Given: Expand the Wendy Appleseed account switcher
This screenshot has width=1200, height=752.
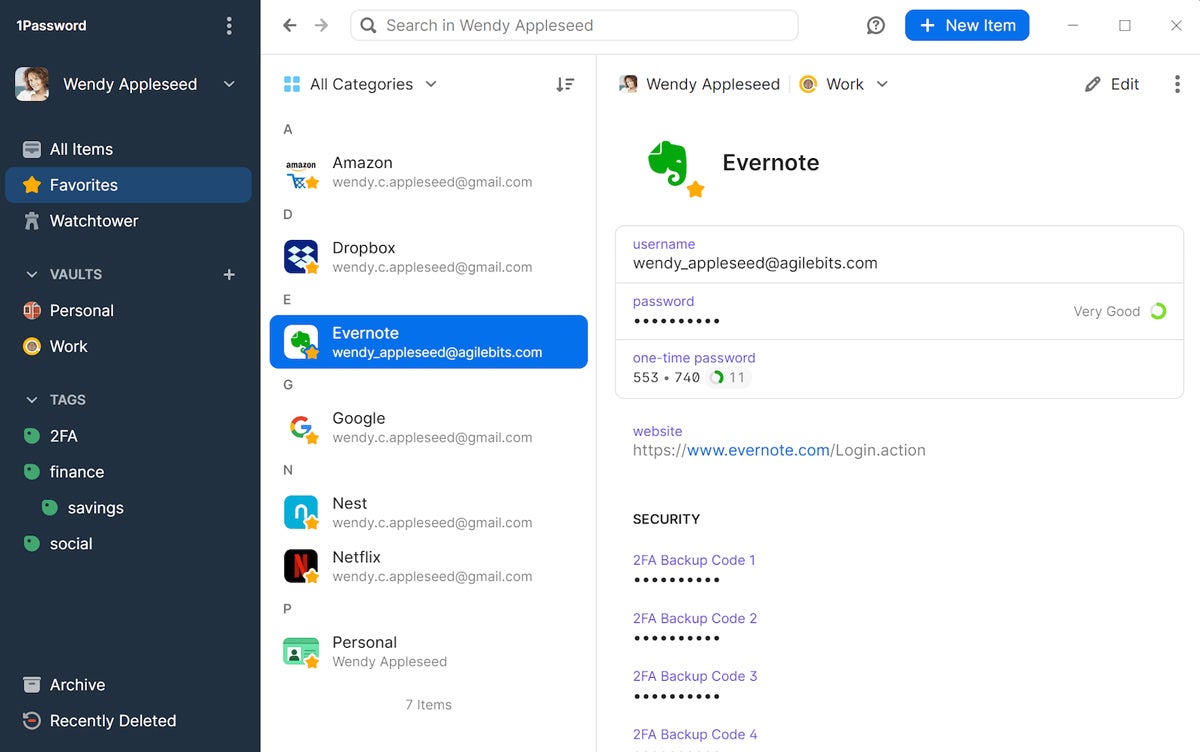Looking at the screenshot, I should (x=229, y=85).
